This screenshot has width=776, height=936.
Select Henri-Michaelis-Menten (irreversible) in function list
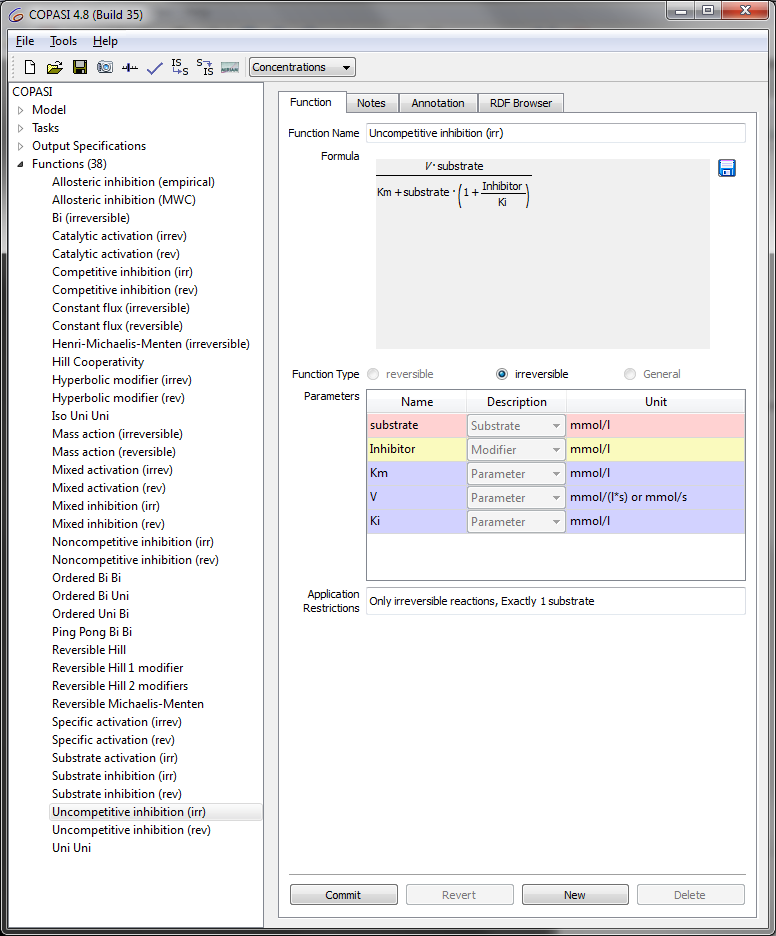point(150,344)
